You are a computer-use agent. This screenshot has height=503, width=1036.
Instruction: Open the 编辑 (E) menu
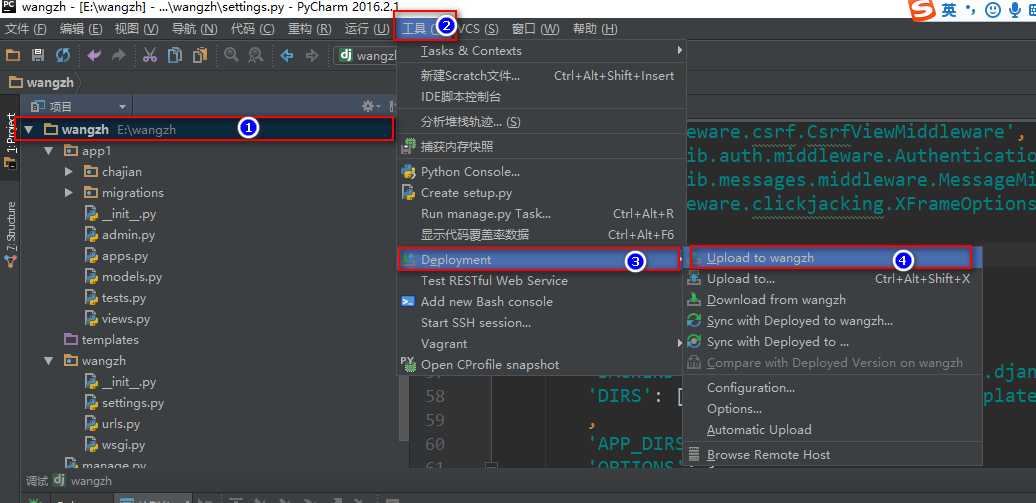pyautogui.click(x=81, y=29)
